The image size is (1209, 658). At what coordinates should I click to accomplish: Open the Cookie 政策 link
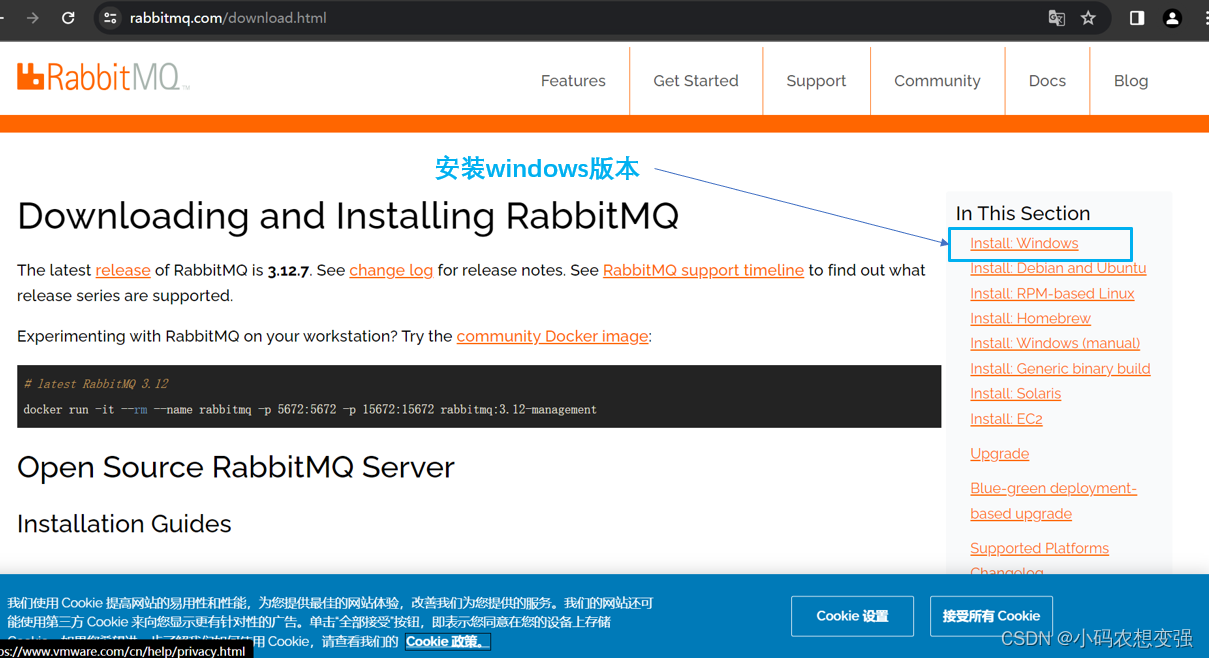tap(447, 641)
